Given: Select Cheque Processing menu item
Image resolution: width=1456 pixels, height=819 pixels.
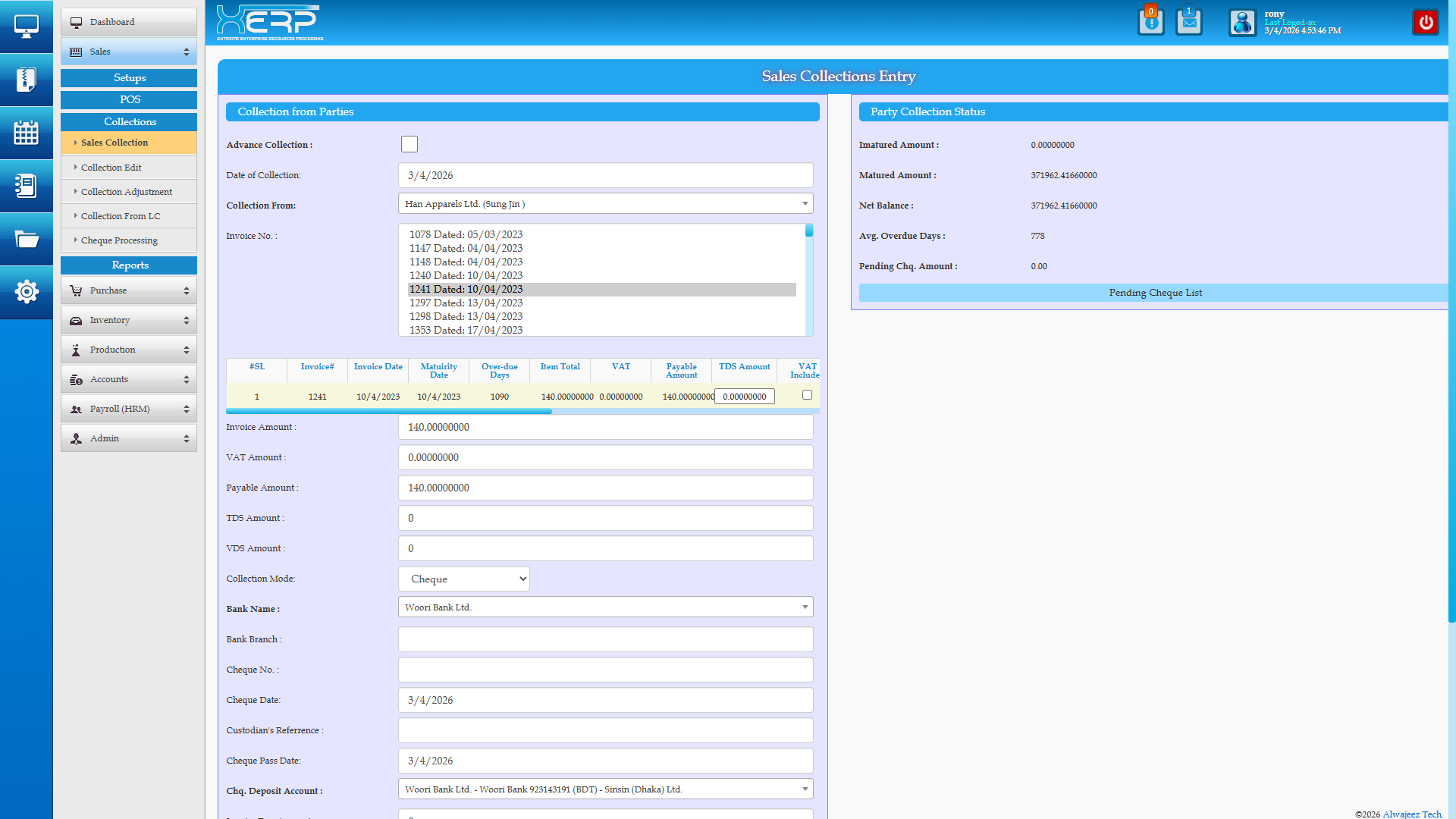Looking at the screenshot, I should pos(119,240).
